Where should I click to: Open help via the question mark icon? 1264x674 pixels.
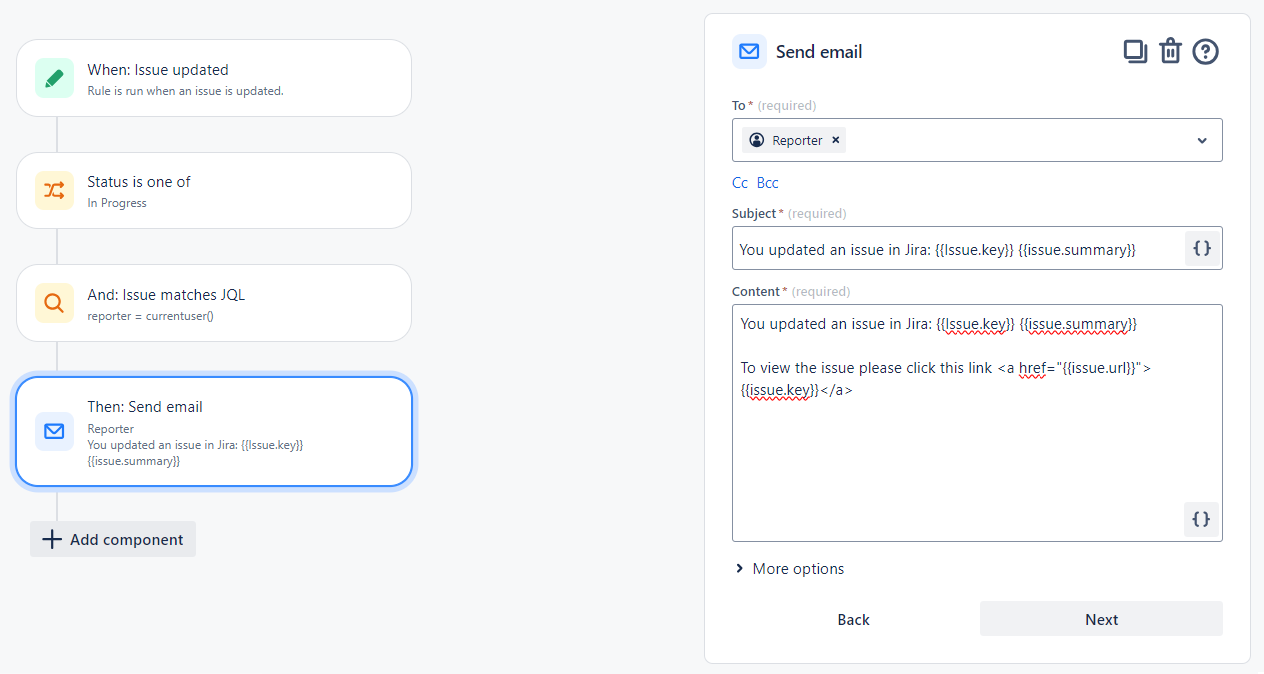[1205, 51]
